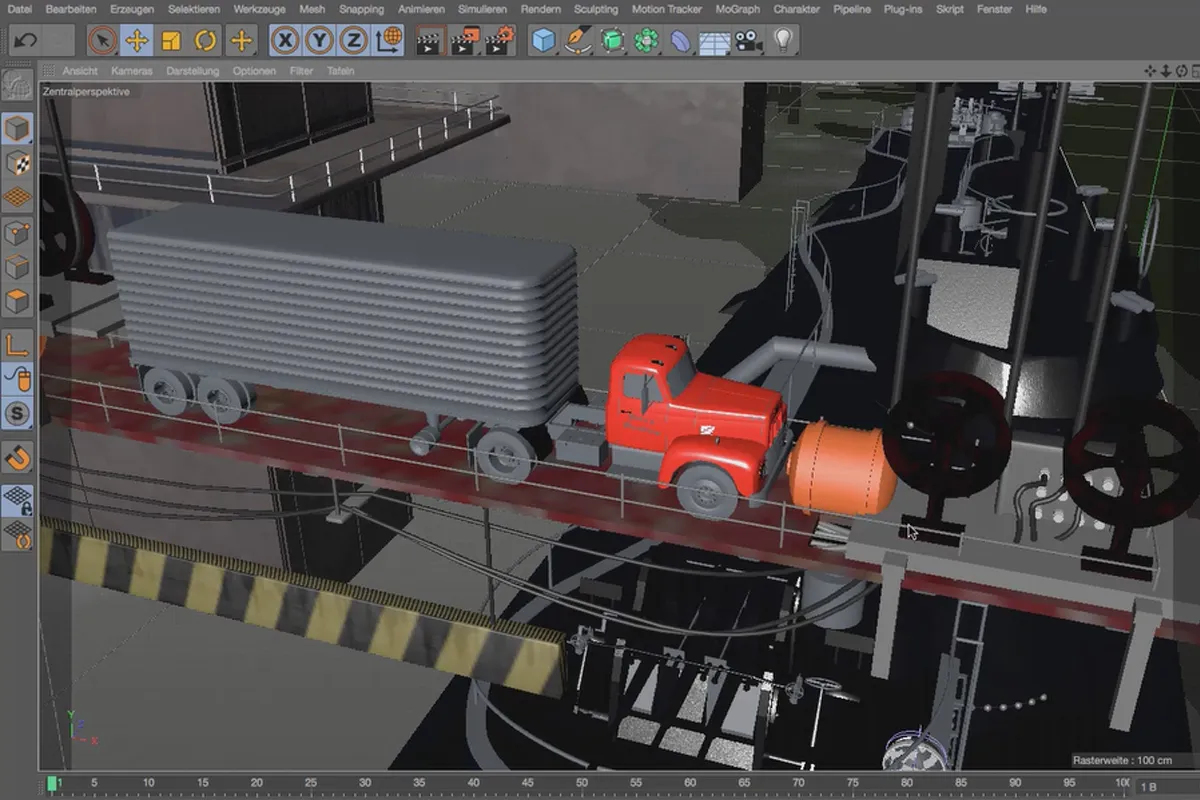This screenshot has width=1200, height=800.
Task: Open the Bend deformer icon
Action: 680,41
